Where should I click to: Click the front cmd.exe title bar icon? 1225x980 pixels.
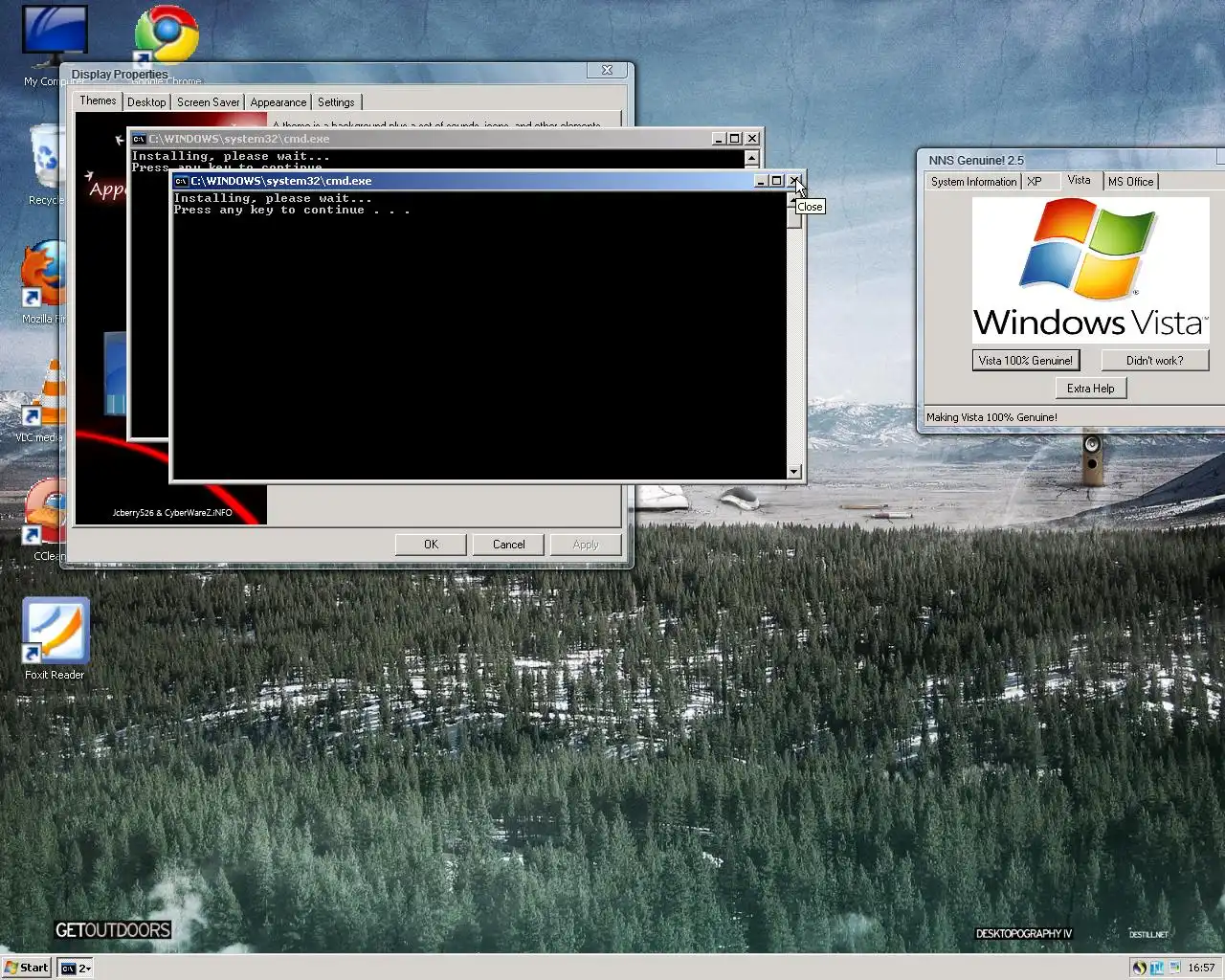click(x=181, y=181)
